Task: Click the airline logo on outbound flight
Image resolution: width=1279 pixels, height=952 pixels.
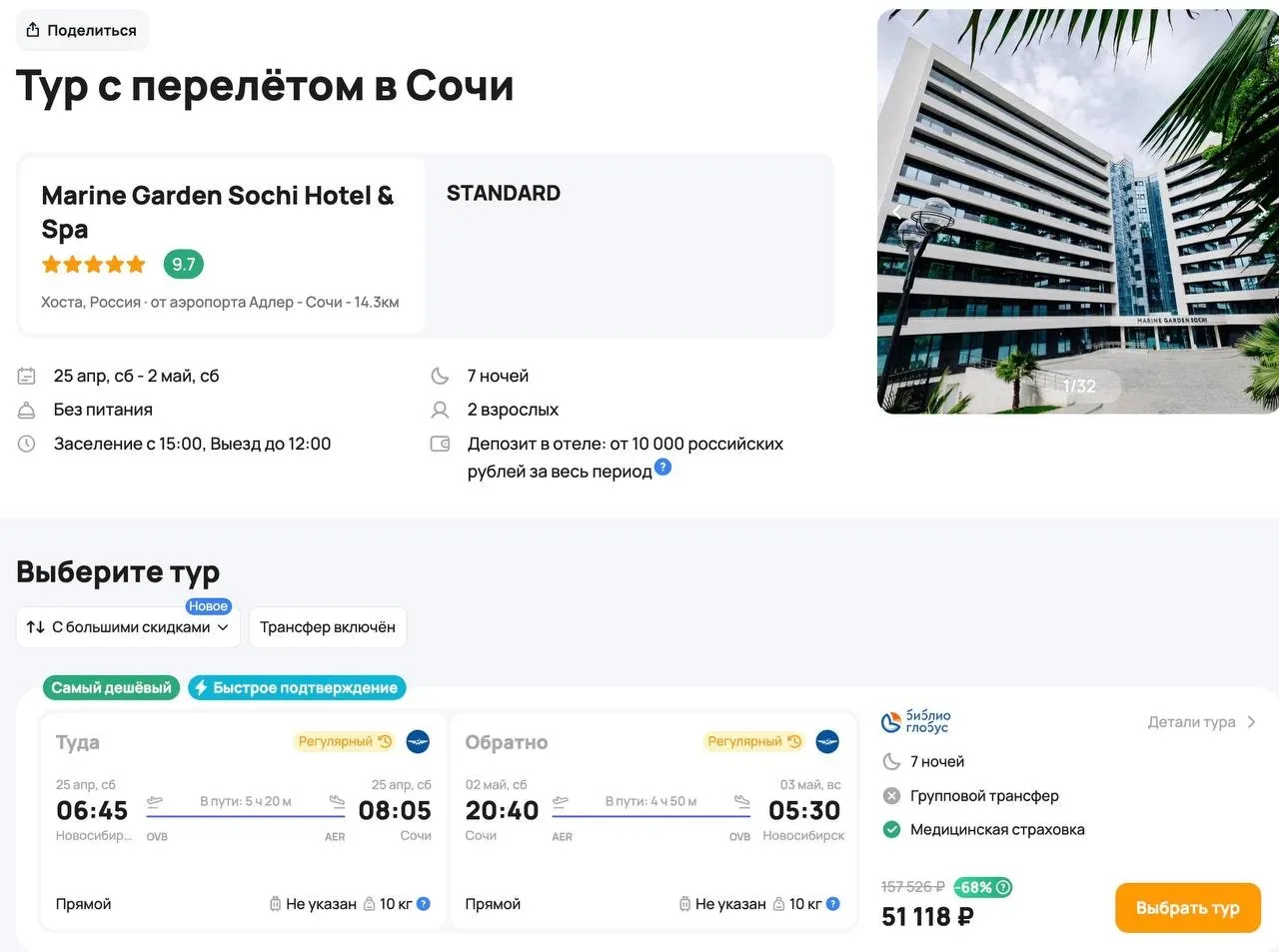Action: (418, 741)
